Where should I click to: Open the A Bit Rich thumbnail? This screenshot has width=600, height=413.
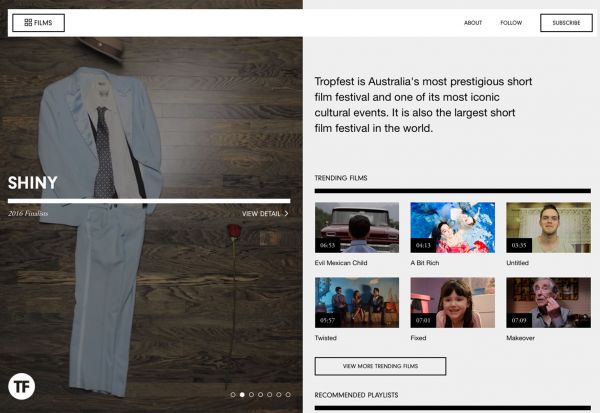[x=453, y=227]
